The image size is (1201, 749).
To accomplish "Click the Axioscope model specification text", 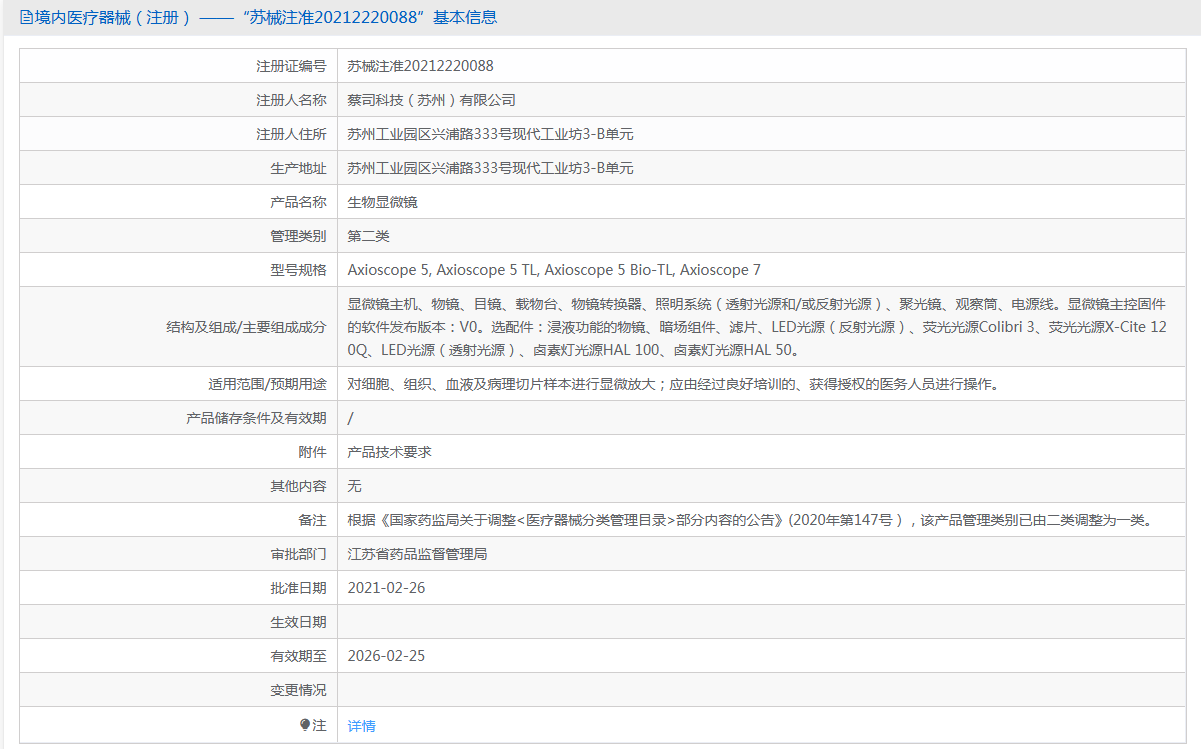I will pyautogui.click(x=554, y=270).
